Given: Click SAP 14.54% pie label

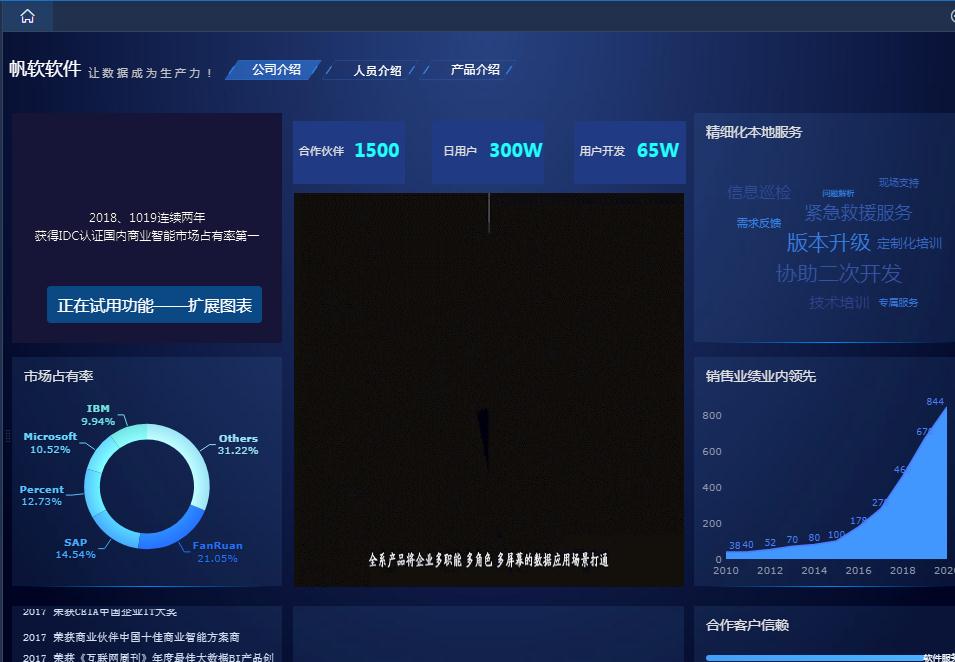Looking at the screenshot, I should click(x=76, y=548).
